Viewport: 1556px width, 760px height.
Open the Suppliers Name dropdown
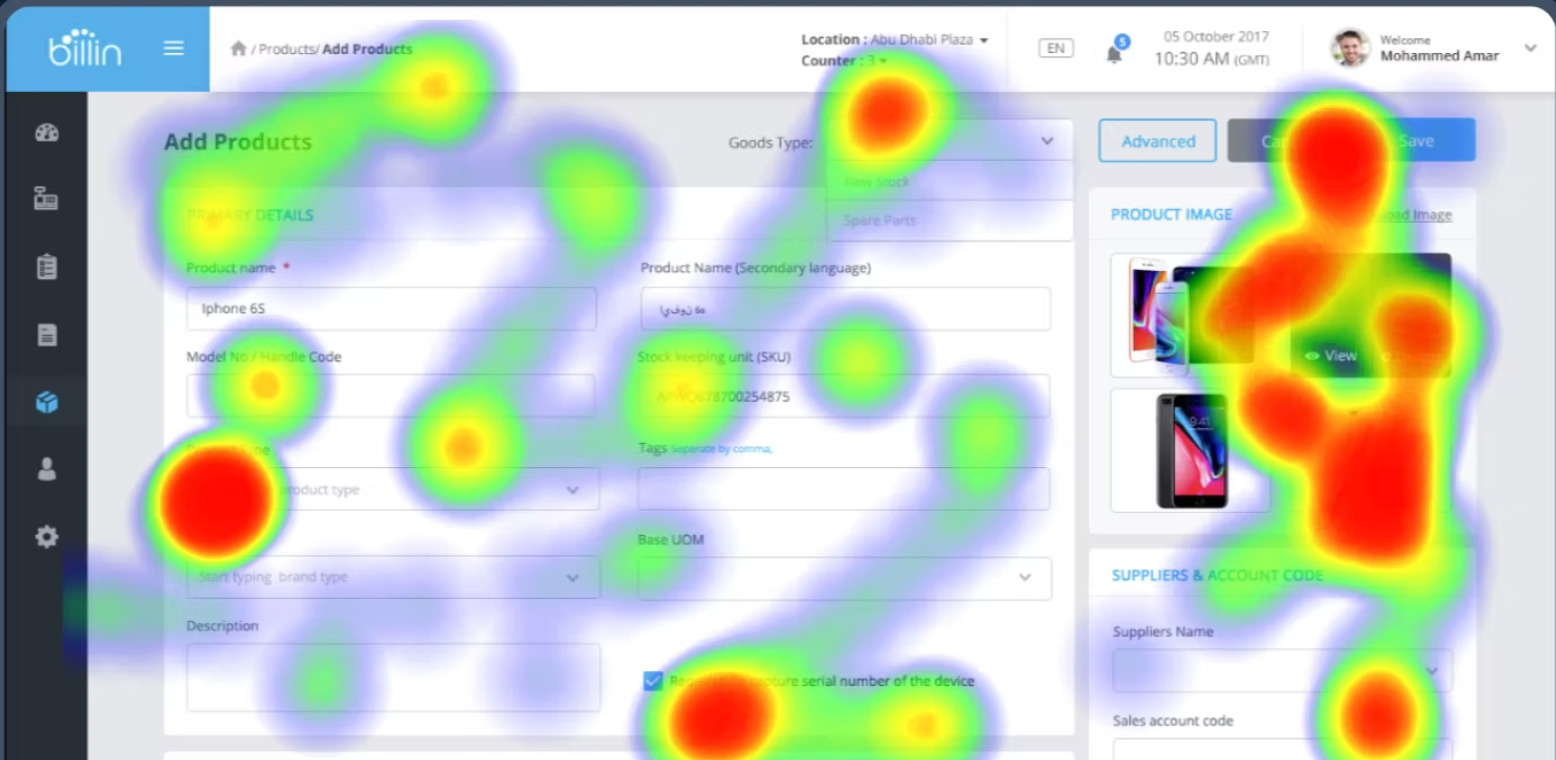click(x=1282, y=670)
